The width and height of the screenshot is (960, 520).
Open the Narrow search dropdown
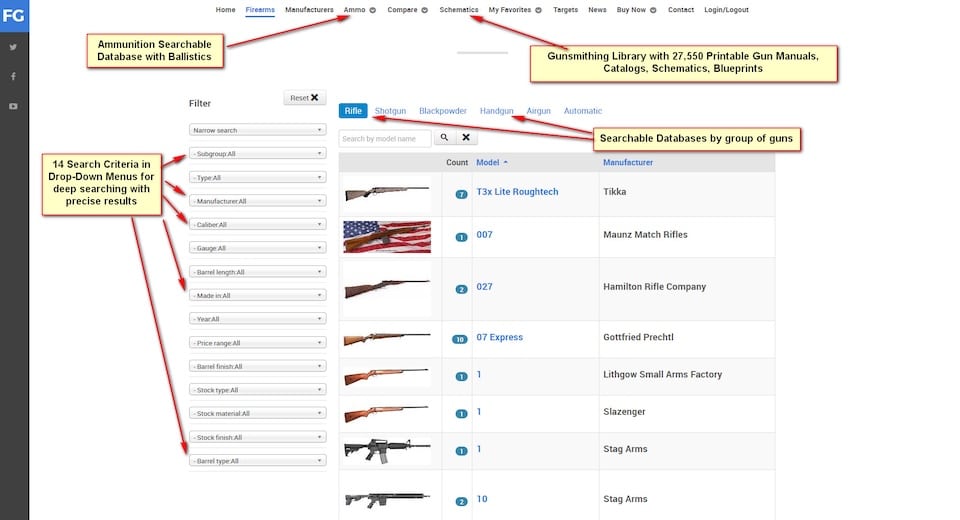pyautogui.click(x=257, y=130)
